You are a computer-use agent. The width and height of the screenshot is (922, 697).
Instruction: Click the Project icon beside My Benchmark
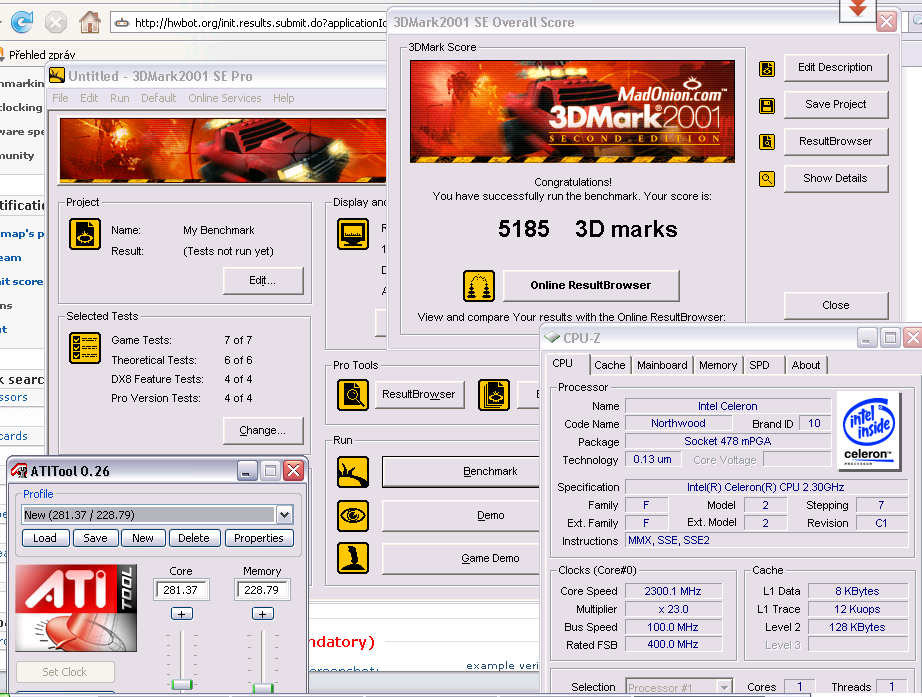(x=85, y=234)
